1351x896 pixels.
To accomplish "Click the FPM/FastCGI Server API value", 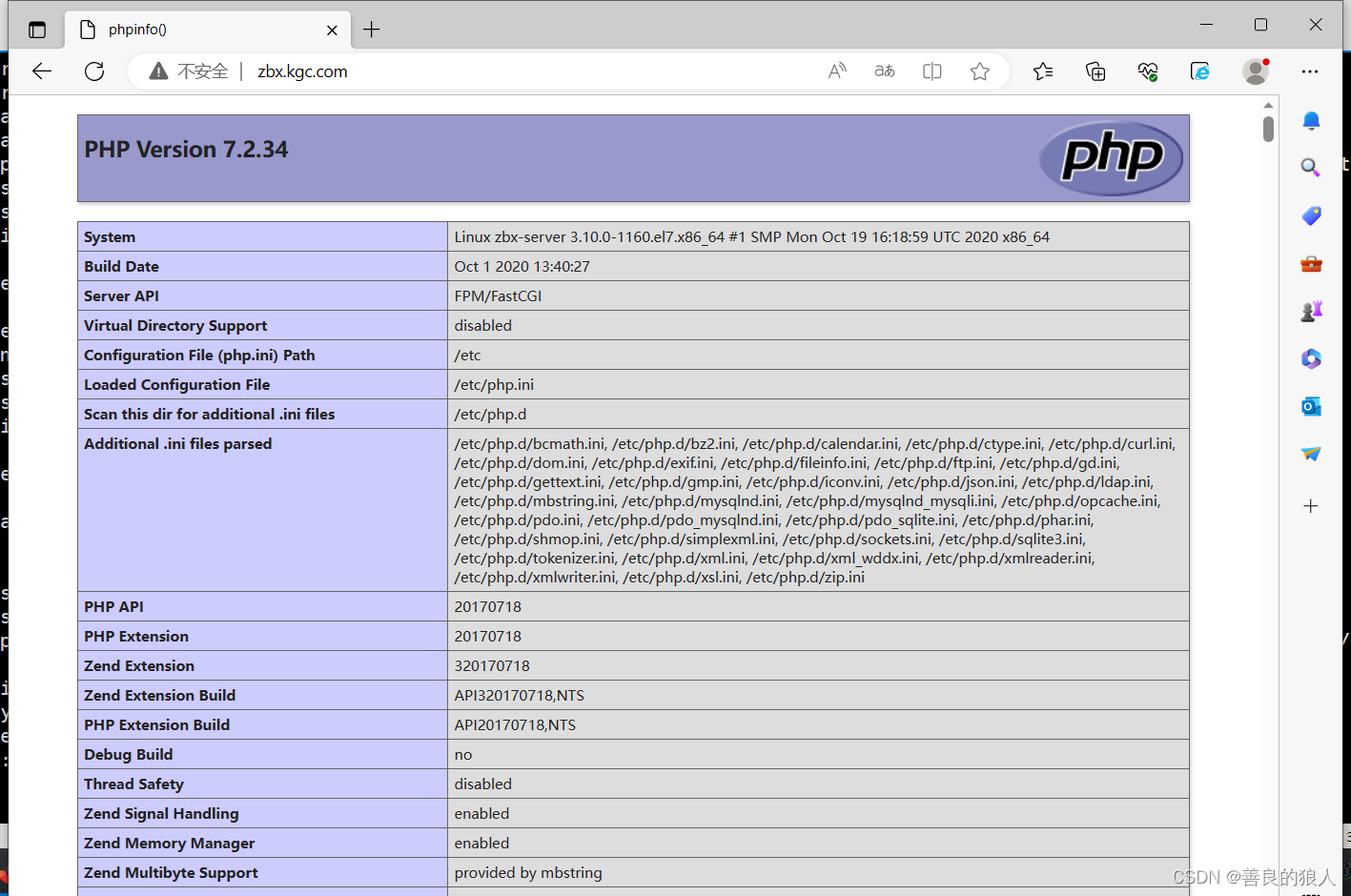I will [x=498, y=296].
